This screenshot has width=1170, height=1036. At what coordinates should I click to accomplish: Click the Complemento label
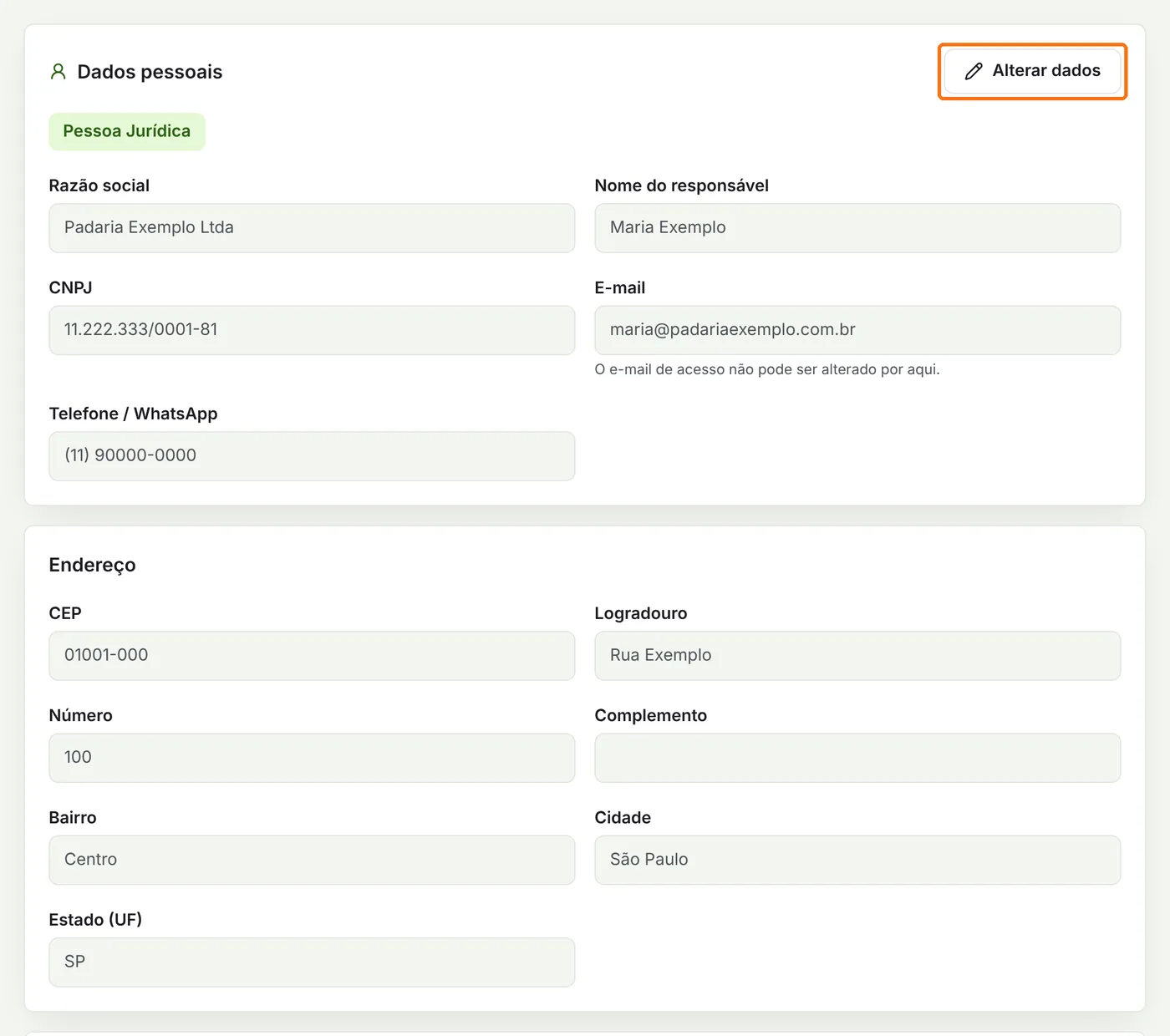pos(651,715)
